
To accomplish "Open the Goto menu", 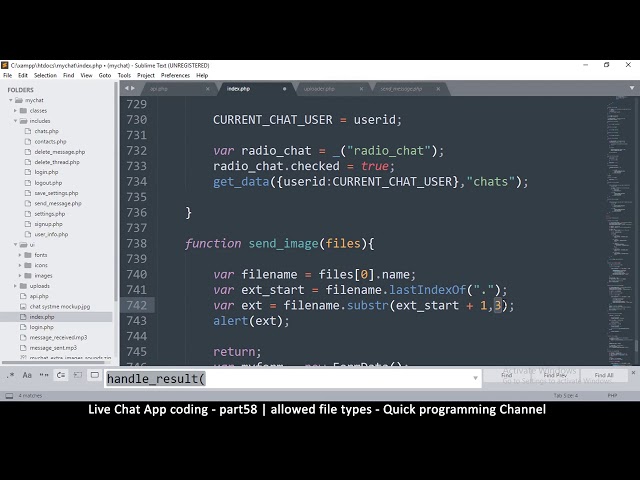I will (105, 76).
